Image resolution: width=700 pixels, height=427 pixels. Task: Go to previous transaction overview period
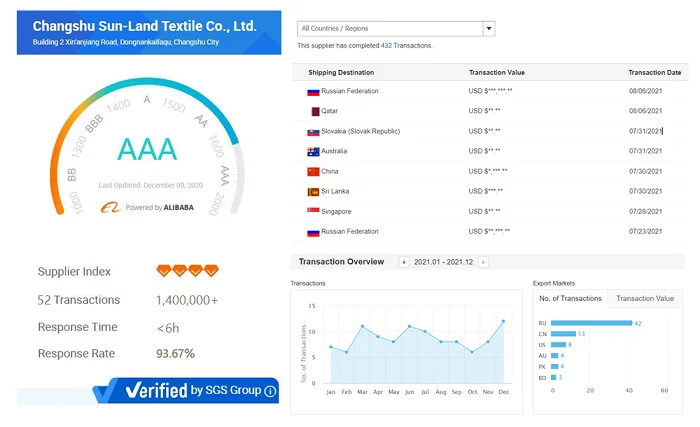404,262
